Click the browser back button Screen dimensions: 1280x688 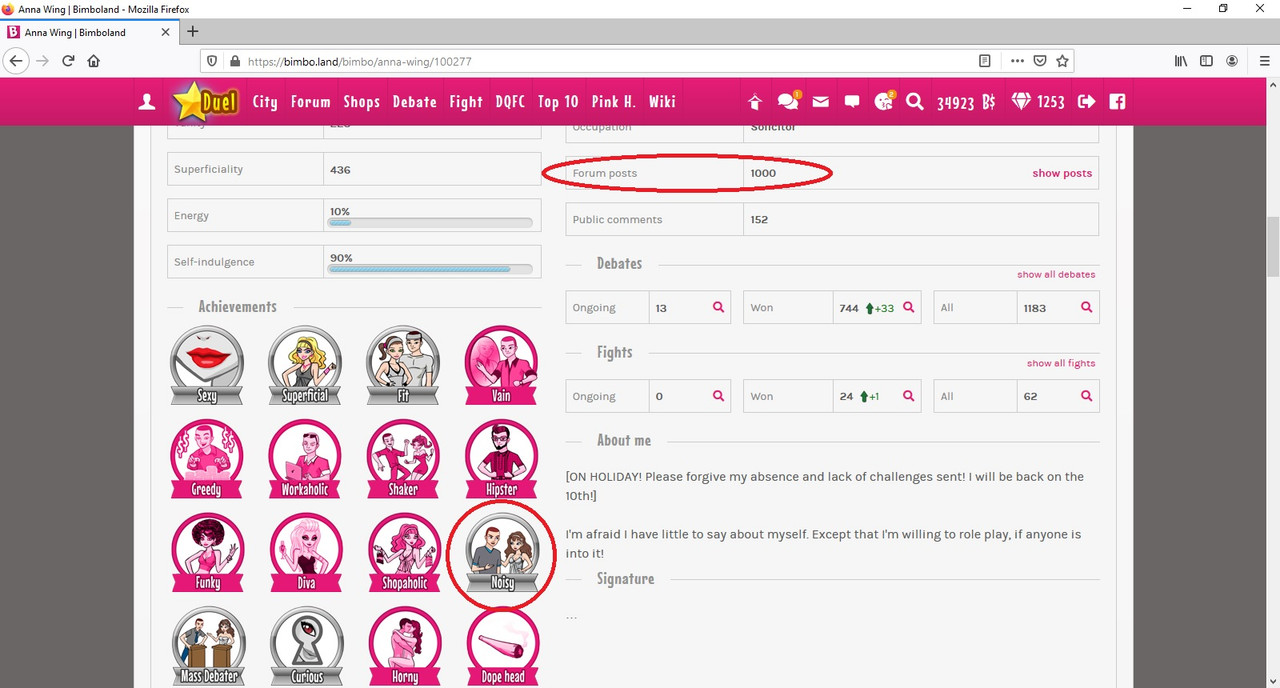click(15, 61)
